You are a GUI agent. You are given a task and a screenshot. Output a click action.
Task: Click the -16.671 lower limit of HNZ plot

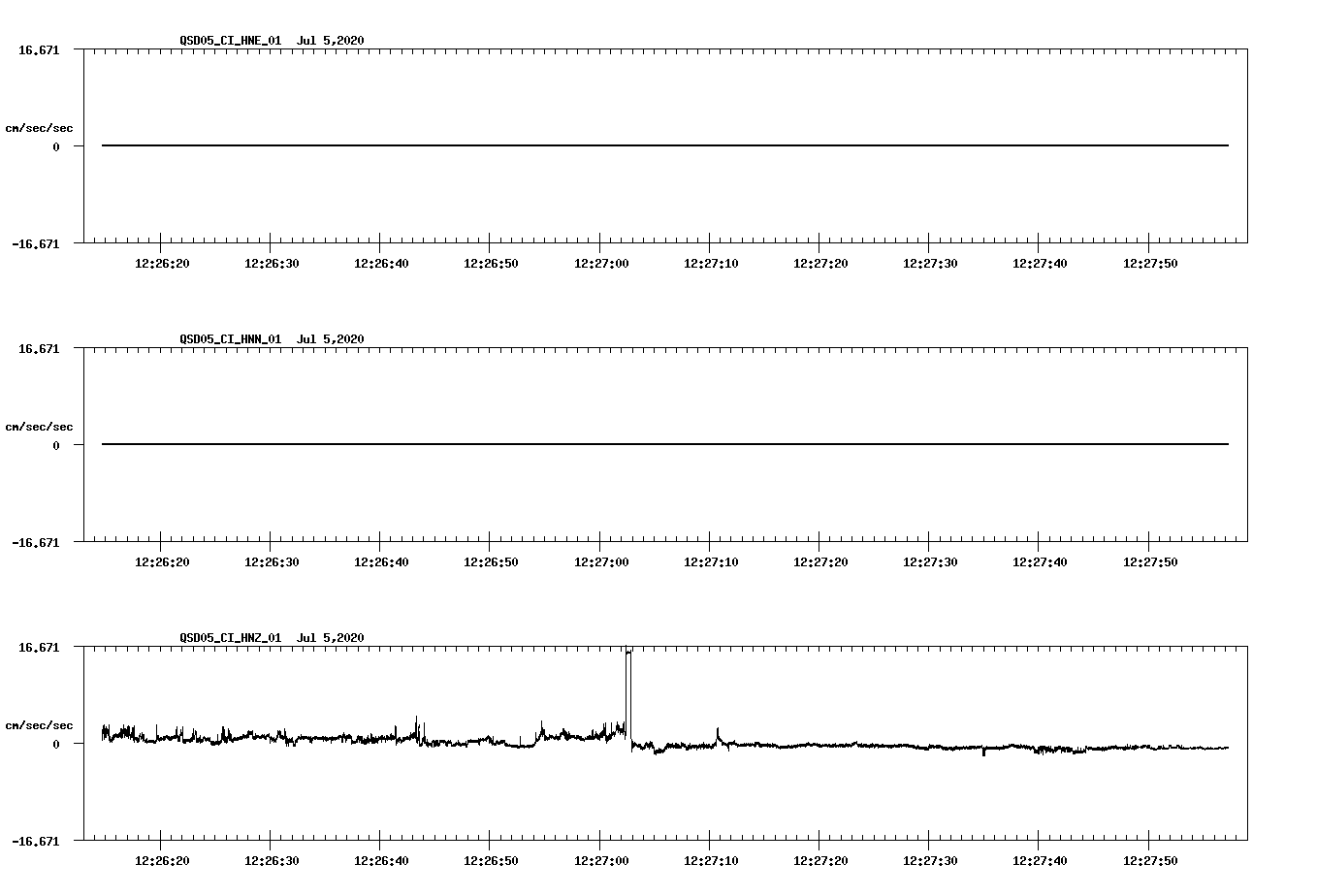click(x=36, y=842)
